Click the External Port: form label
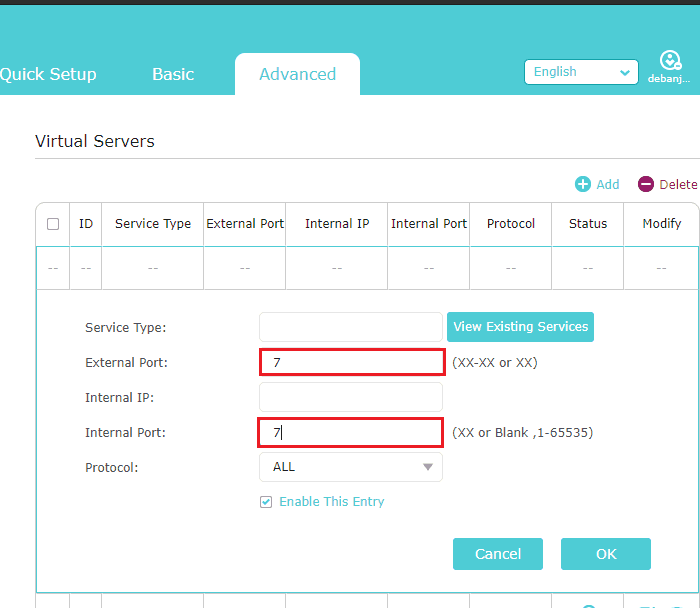 [126, 362]
